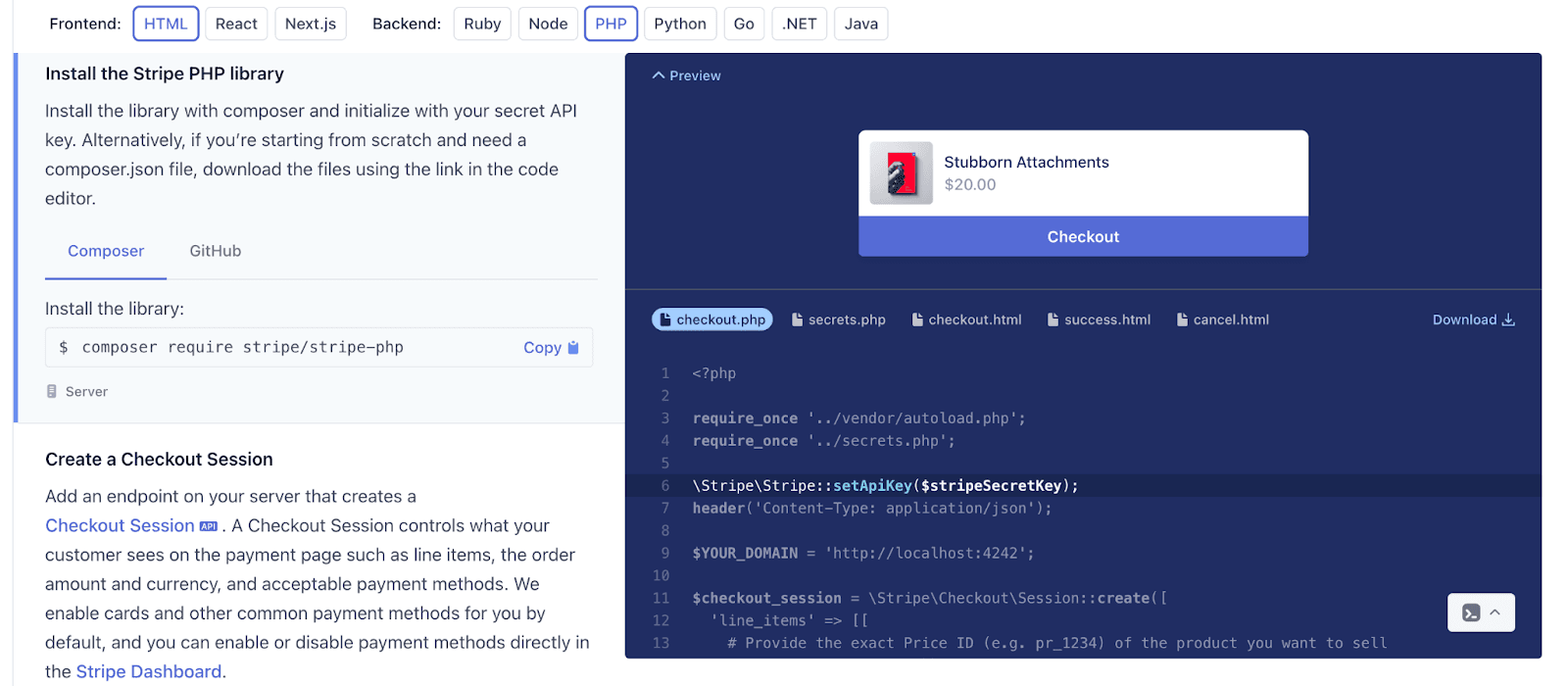Open the checkout.html file tab
The width and height of the screenshot is (1568, 686).
[966, 319]
